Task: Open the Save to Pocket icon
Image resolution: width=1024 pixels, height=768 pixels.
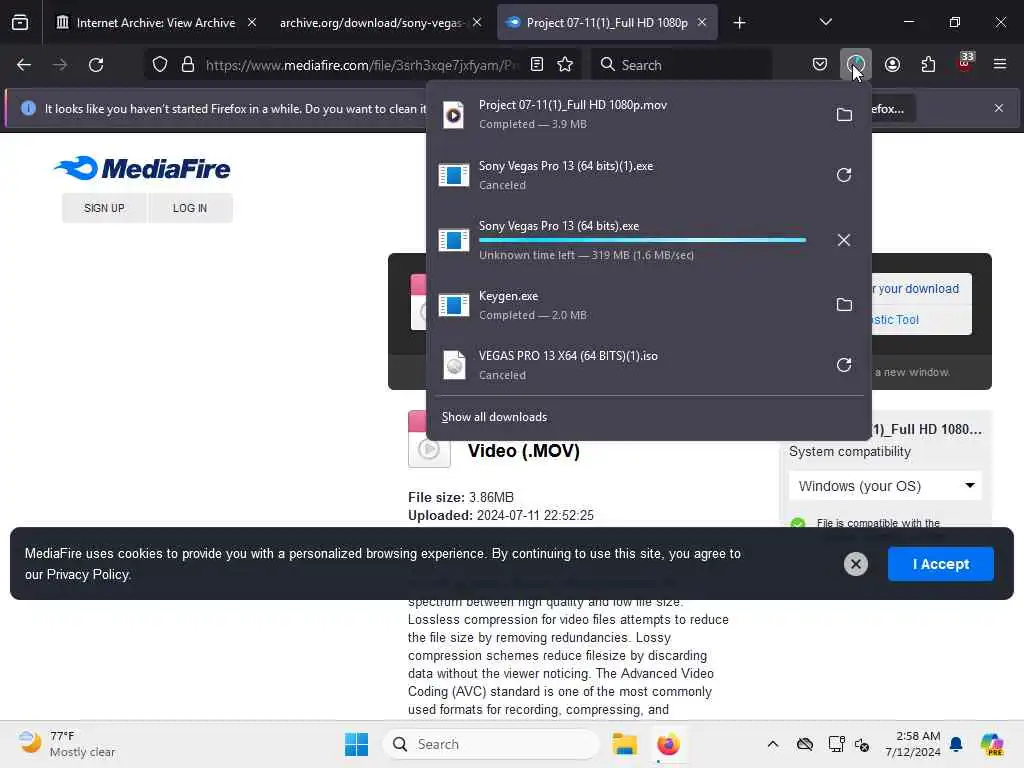Action: coord(820,65)
